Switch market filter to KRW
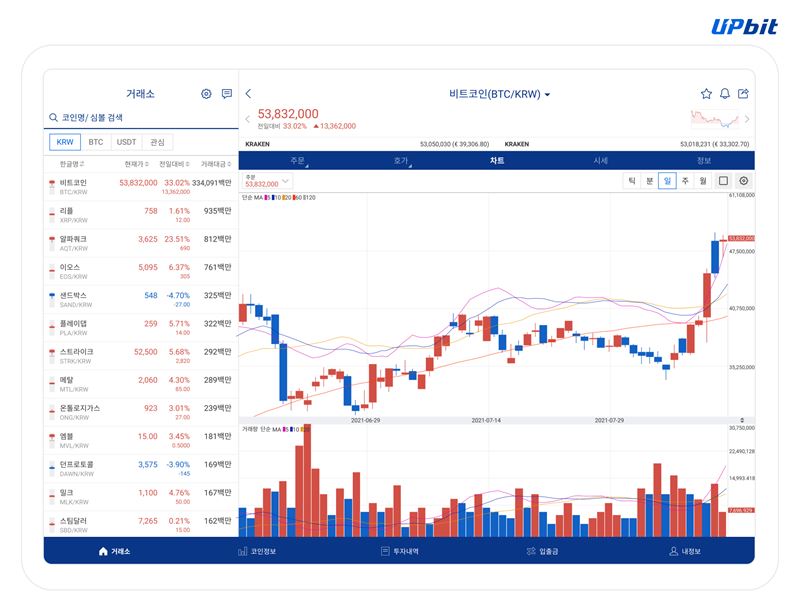Screen dimensions: 800x613 pyautogui.click(x=65, y=142)
